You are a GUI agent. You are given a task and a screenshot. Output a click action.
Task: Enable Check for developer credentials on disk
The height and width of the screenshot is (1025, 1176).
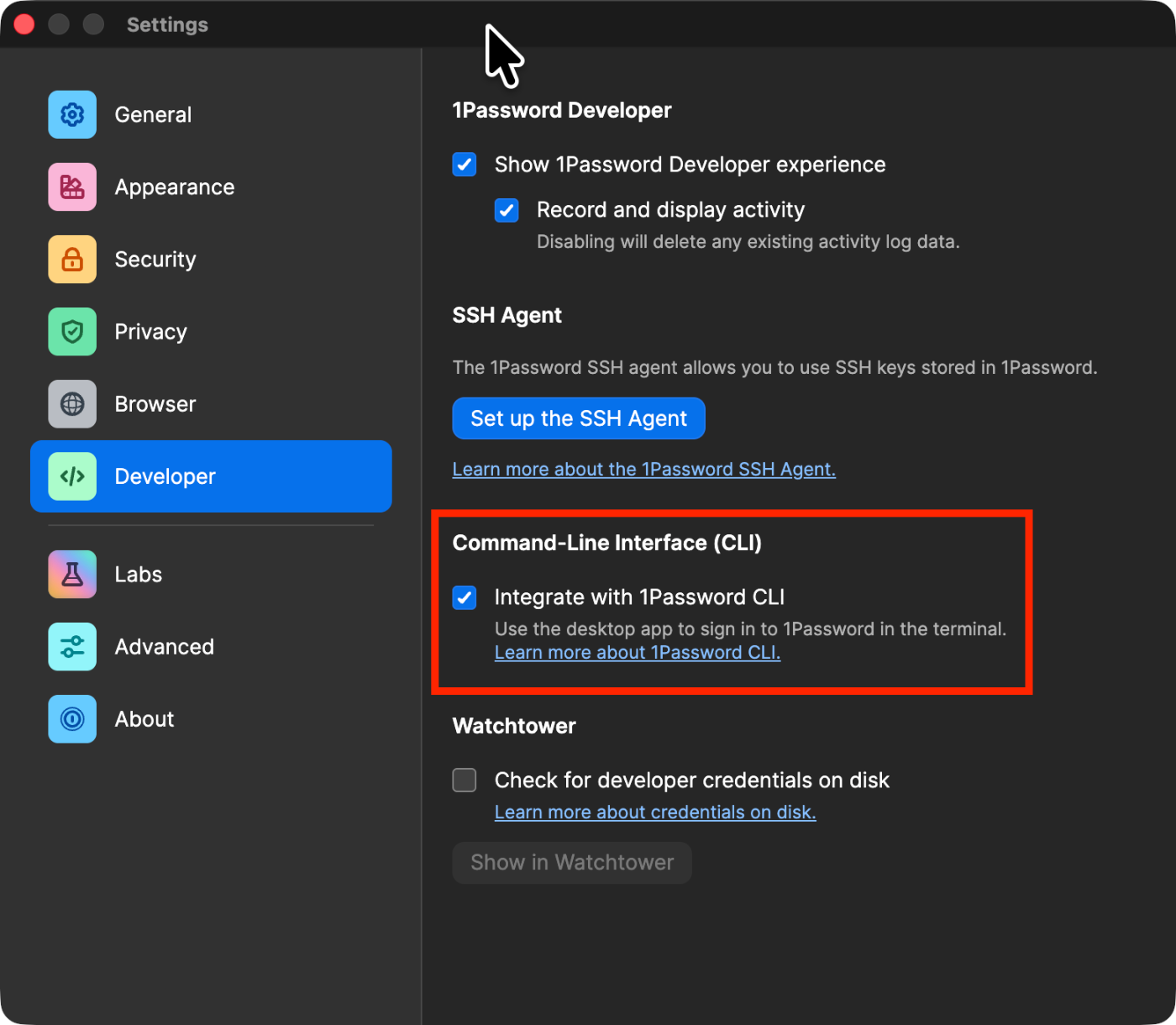(465, 780)
